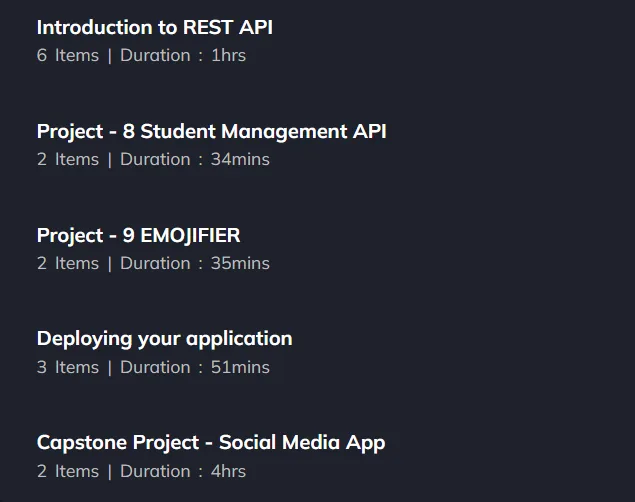
Task: Click the word 'Duration' under EMOJIFIER heading
Action: tap(155, 264)
